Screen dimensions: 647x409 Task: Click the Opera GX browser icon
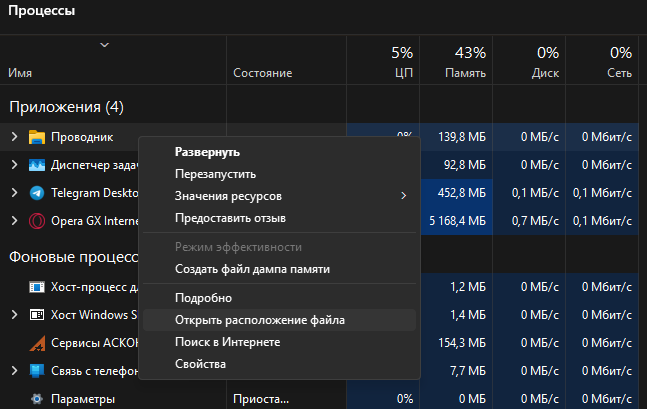pos(37,221)
